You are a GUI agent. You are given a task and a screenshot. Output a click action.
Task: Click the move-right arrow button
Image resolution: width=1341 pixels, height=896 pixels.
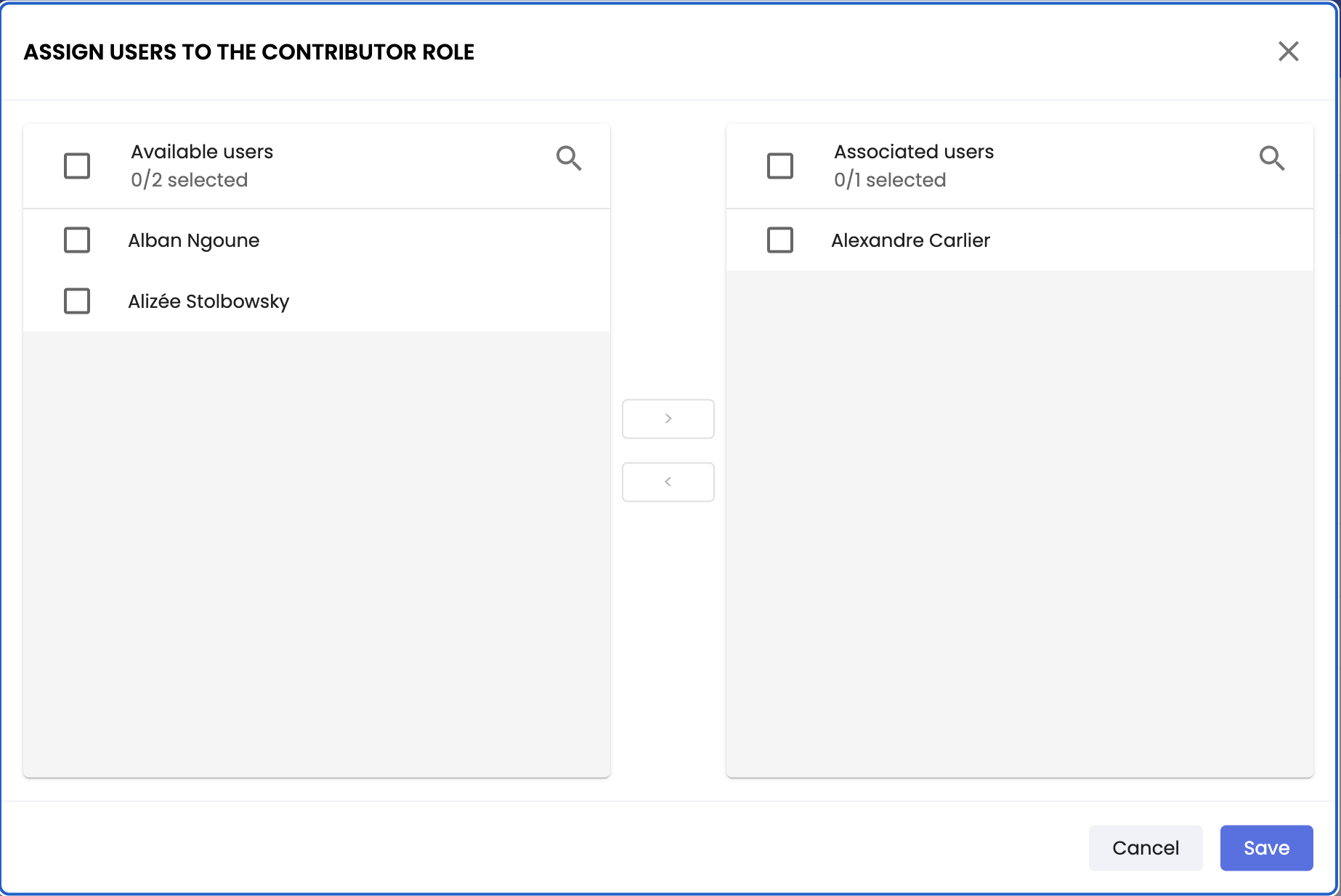[x=668, y=419]
